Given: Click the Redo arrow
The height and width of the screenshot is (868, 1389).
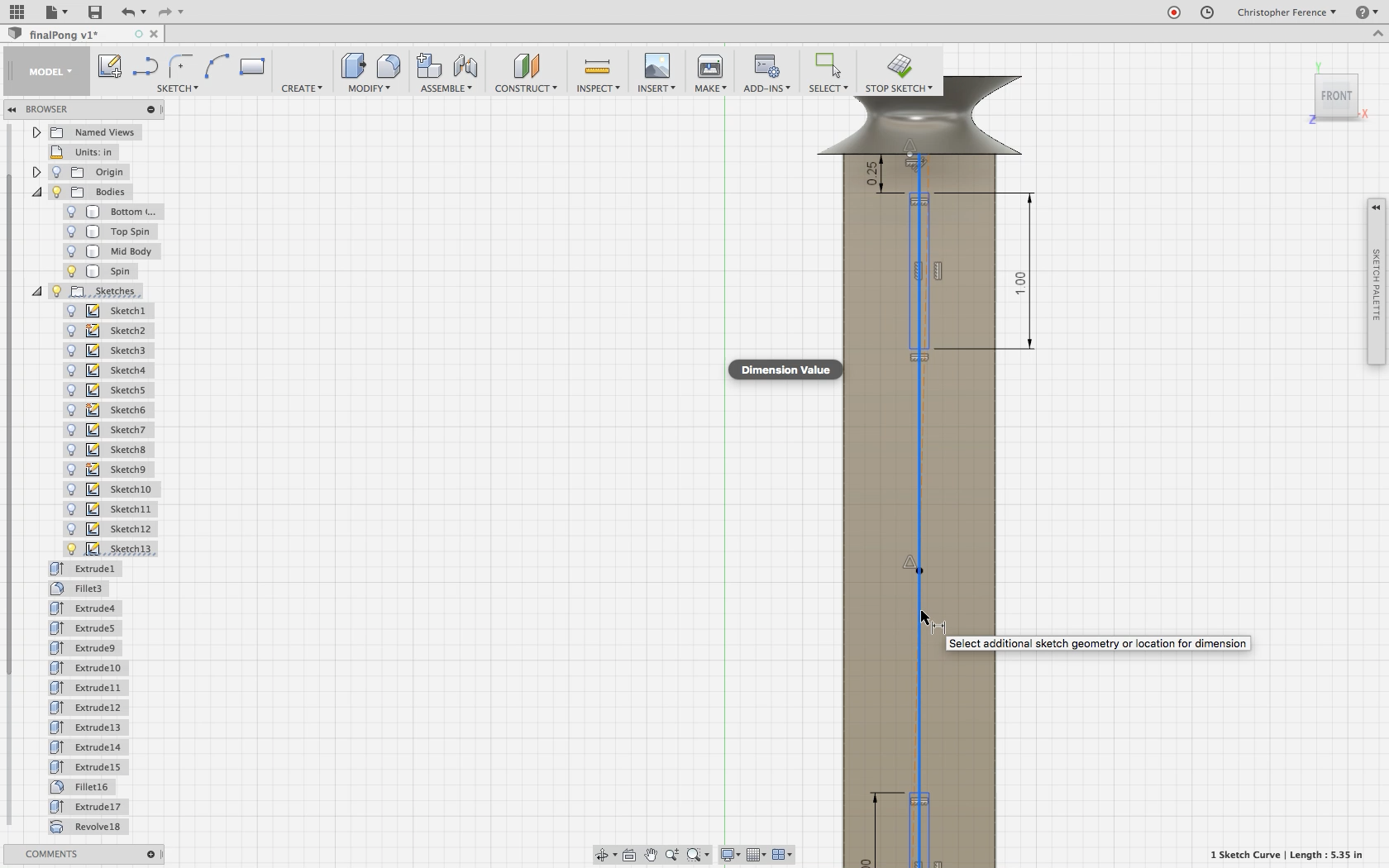Looking at the screenshot, I should click(x=165, y=12).
